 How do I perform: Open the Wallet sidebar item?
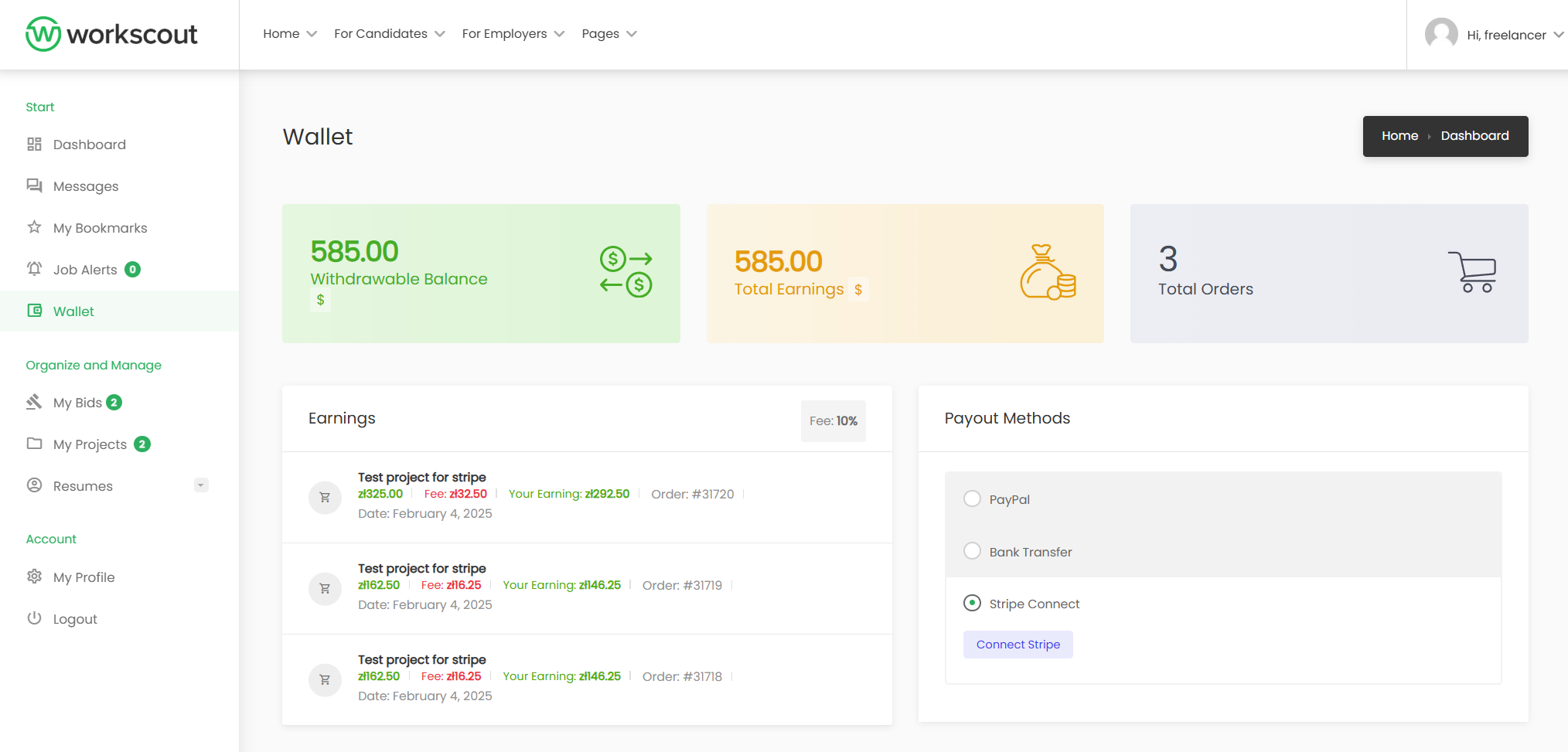pyautogui.click(x=73, y=311)
